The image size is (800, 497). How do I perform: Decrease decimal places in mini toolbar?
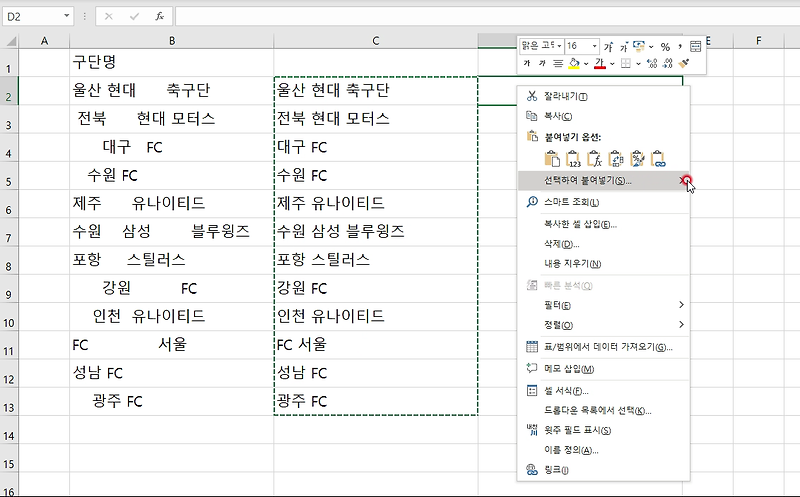coord(667,63)
